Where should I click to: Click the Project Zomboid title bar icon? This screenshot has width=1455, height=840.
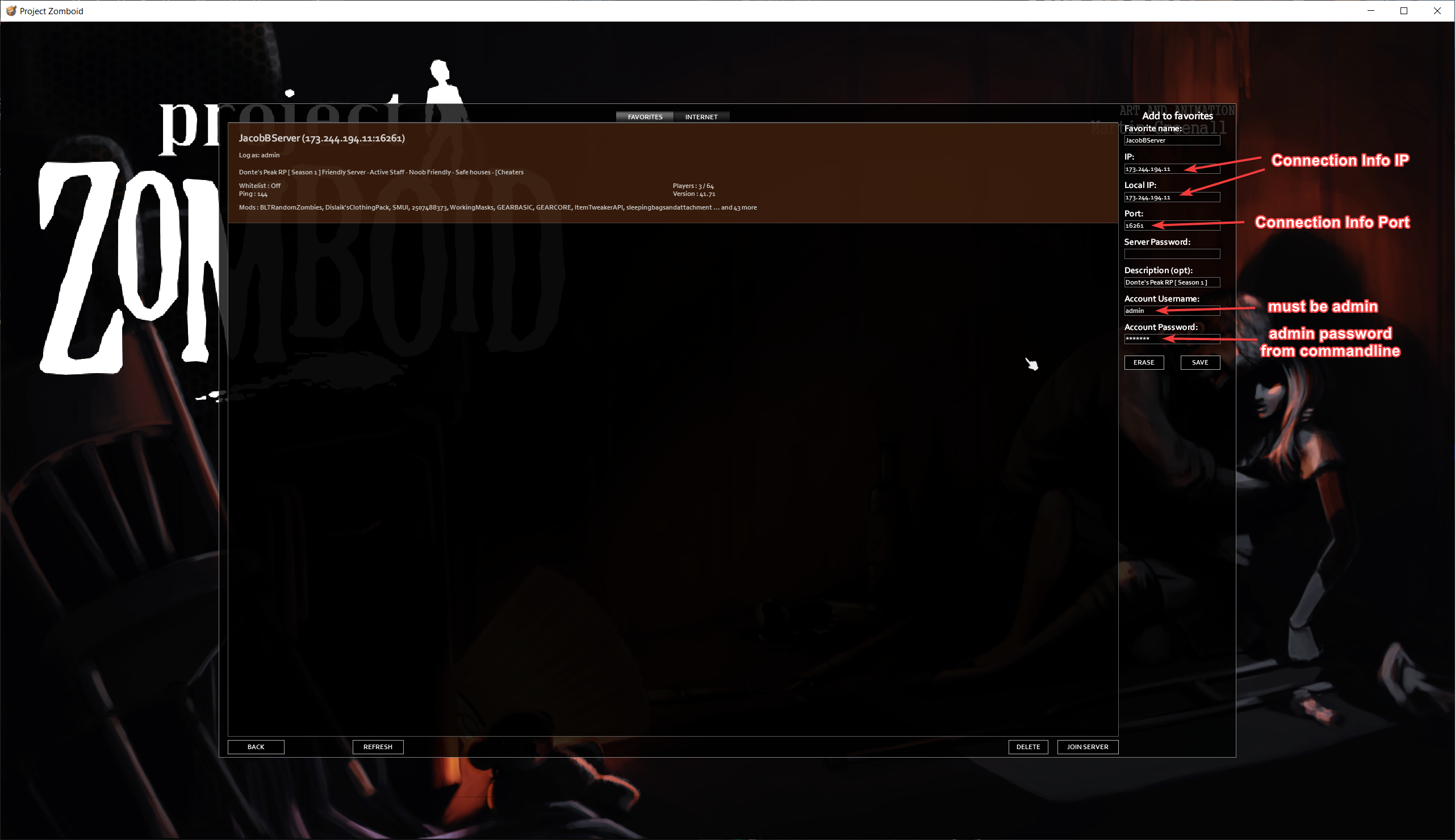pyautogui.click(x=9, y=10)
